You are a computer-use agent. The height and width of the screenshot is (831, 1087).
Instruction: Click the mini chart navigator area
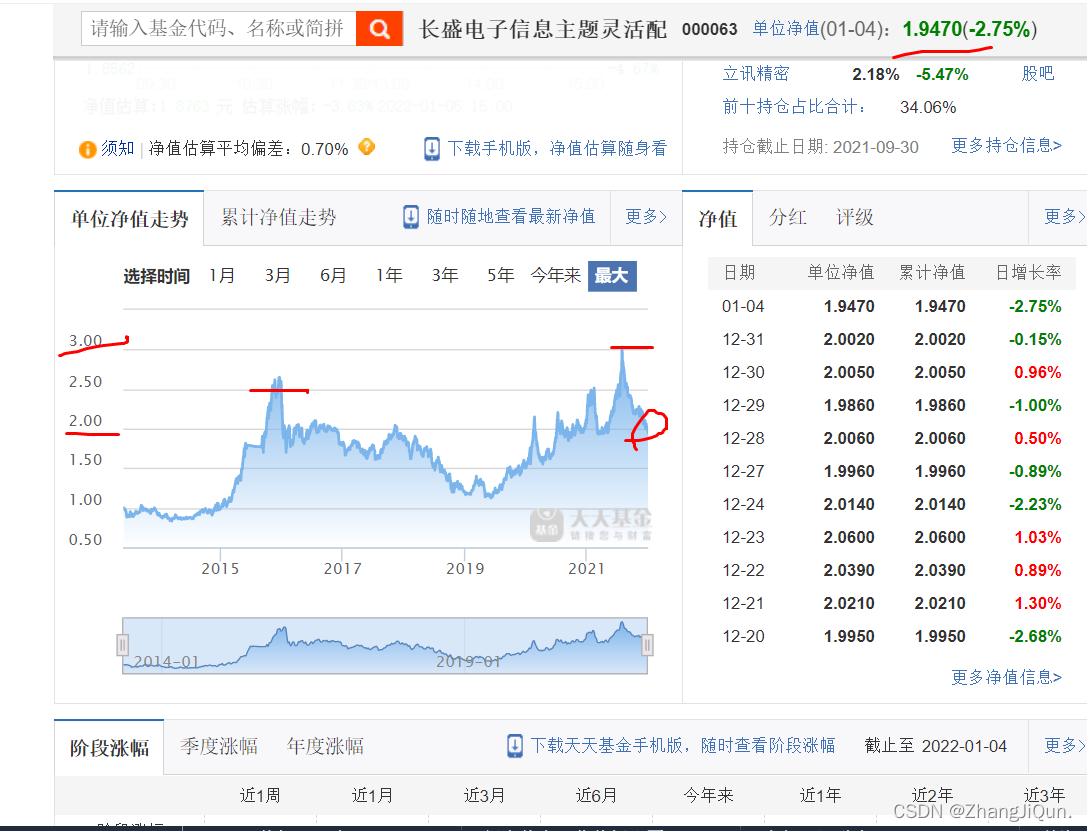coord(385,645)
